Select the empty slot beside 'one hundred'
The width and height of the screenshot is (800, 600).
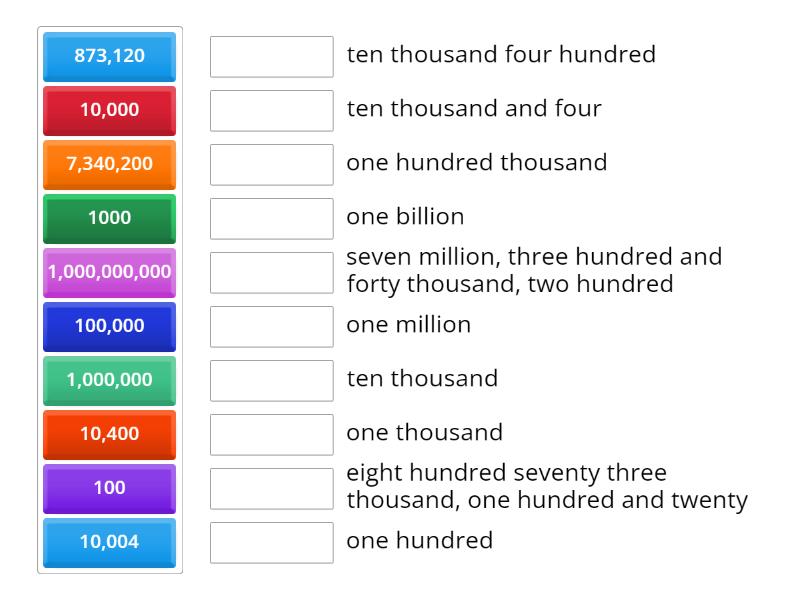tap(271, 542)
